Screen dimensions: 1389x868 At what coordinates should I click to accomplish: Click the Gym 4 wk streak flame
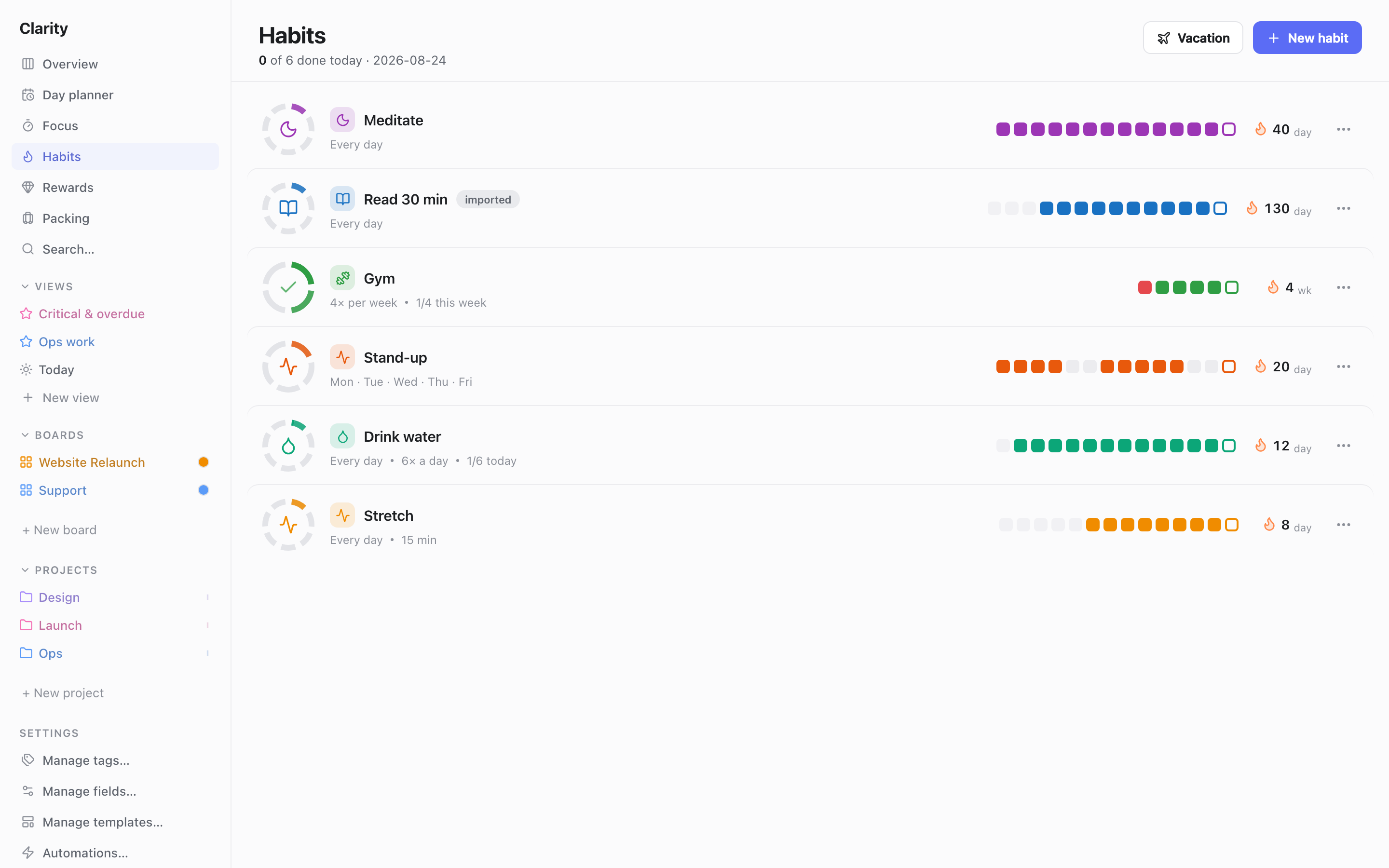[x=1273, y=287]
